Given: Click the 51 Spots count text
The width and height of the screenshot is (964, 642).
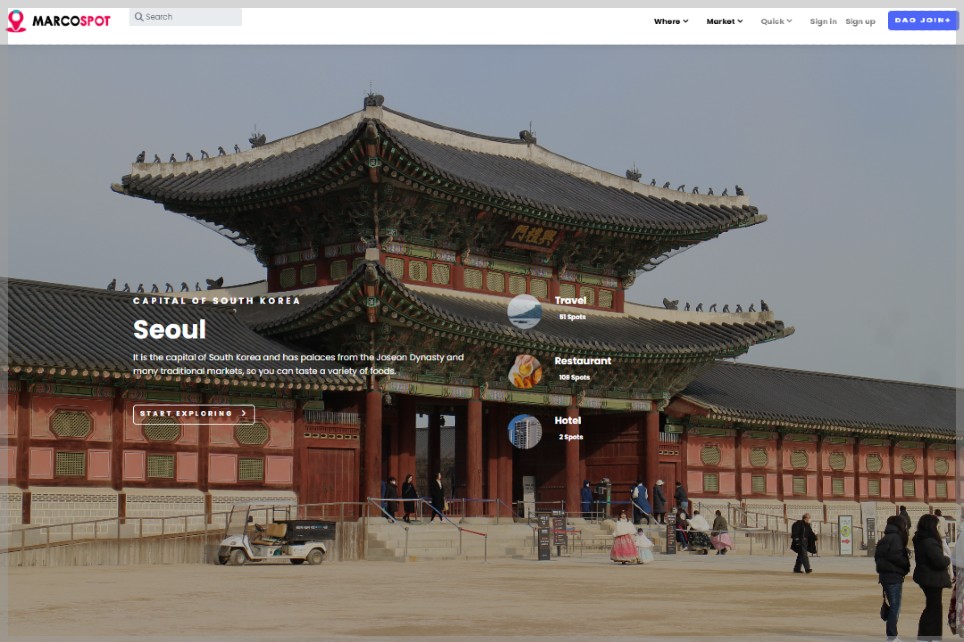Looking at the screenshot, I should point(572,317).
